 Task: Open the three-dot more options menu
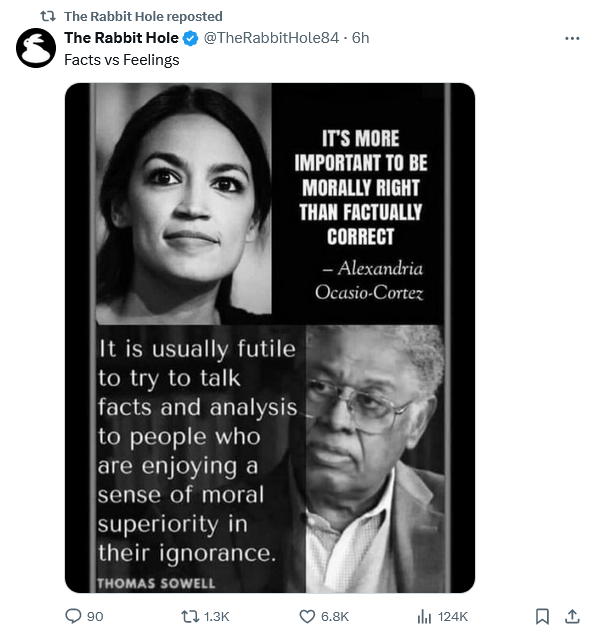click(x=572, y=38)
